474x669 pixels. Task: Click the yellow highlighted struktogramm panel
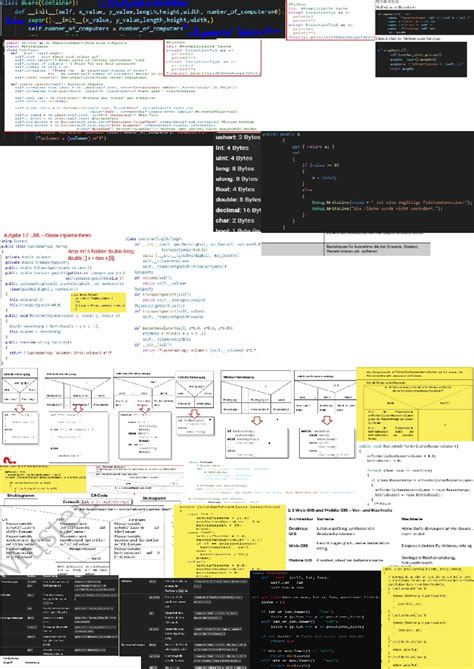point(415,404)
